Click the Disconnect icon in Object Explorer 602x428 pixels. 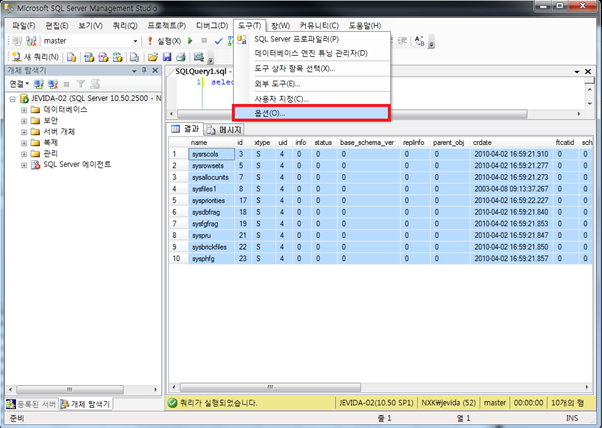tap(53, 84)
